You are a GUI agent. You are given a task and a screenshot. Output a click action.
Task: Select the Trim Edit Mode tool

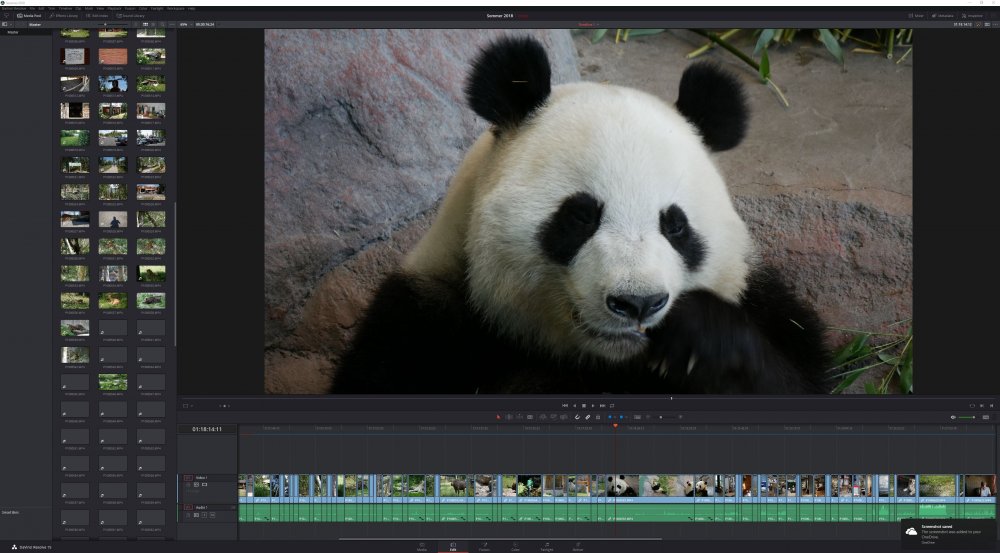pos(509,417)
